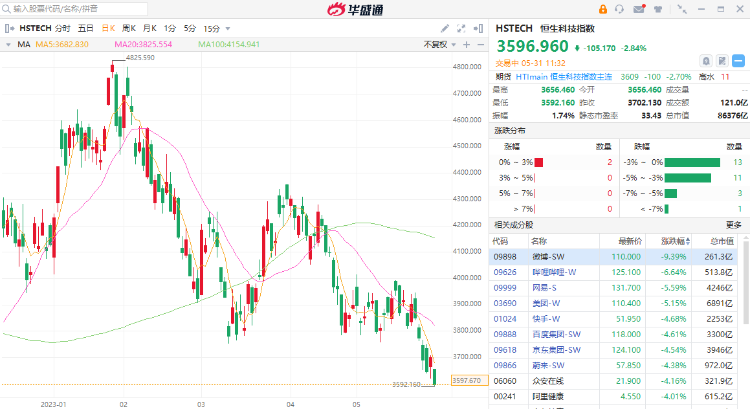Click the 3597.670 price axis marker
750x409 pixels.
click(x=468, y=381)
